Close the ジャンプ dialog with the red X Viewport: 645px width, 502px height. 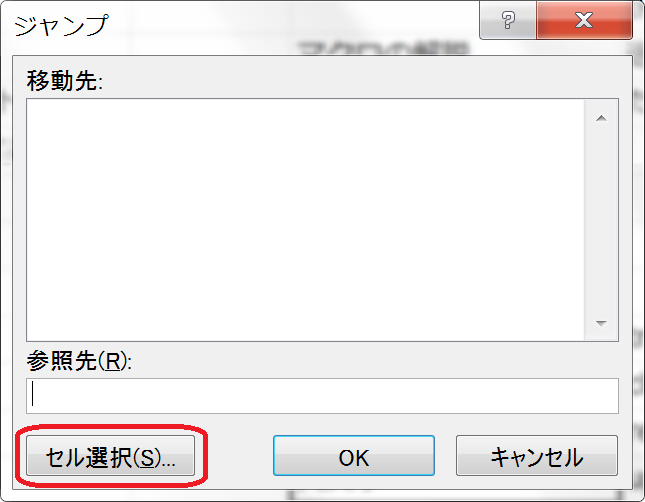point(584,20)
